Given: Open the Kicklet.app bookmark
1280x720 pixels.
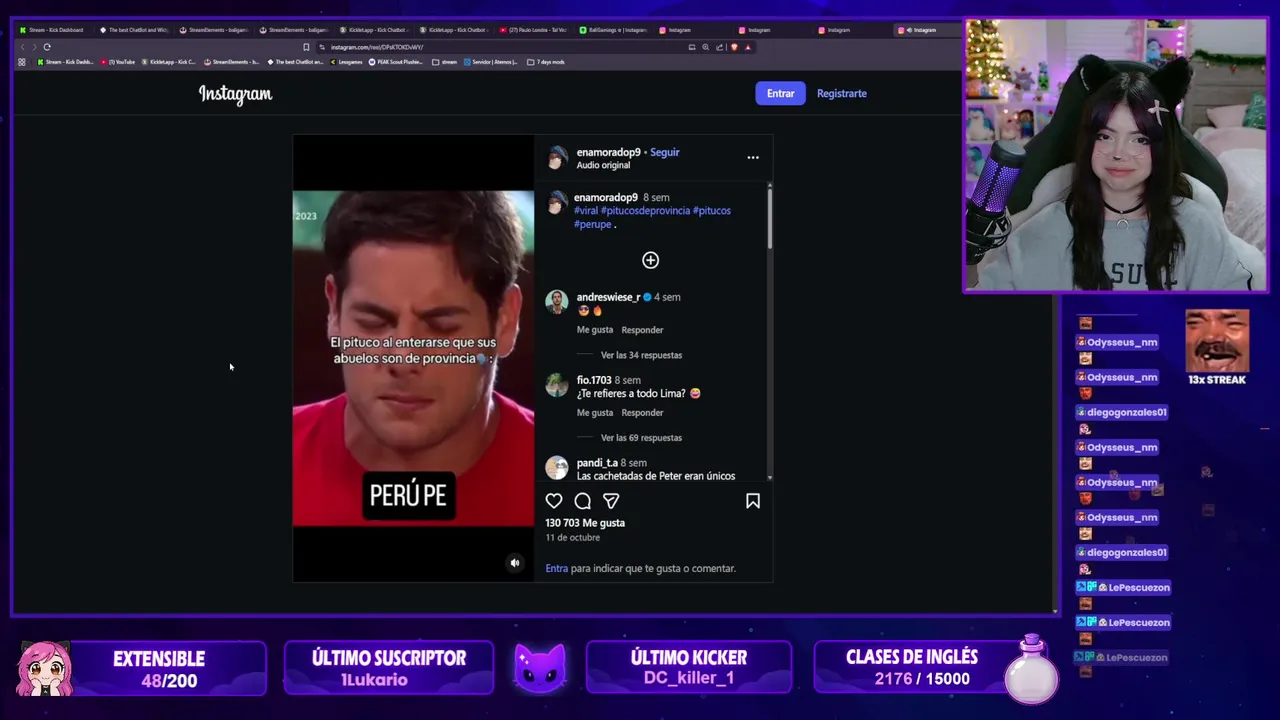Looking at the screenshot, I should pyautogui.click(x=169, y=62).
